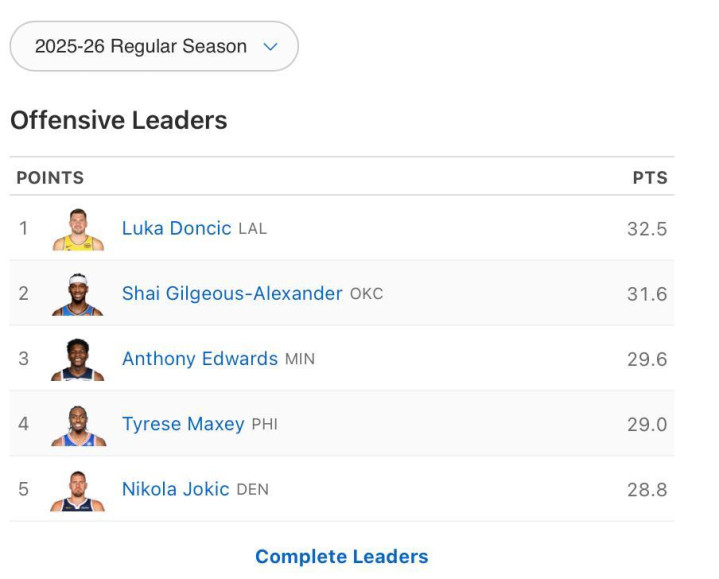
Task: Click the LAL team abbreviation
Action: point(253,229)
